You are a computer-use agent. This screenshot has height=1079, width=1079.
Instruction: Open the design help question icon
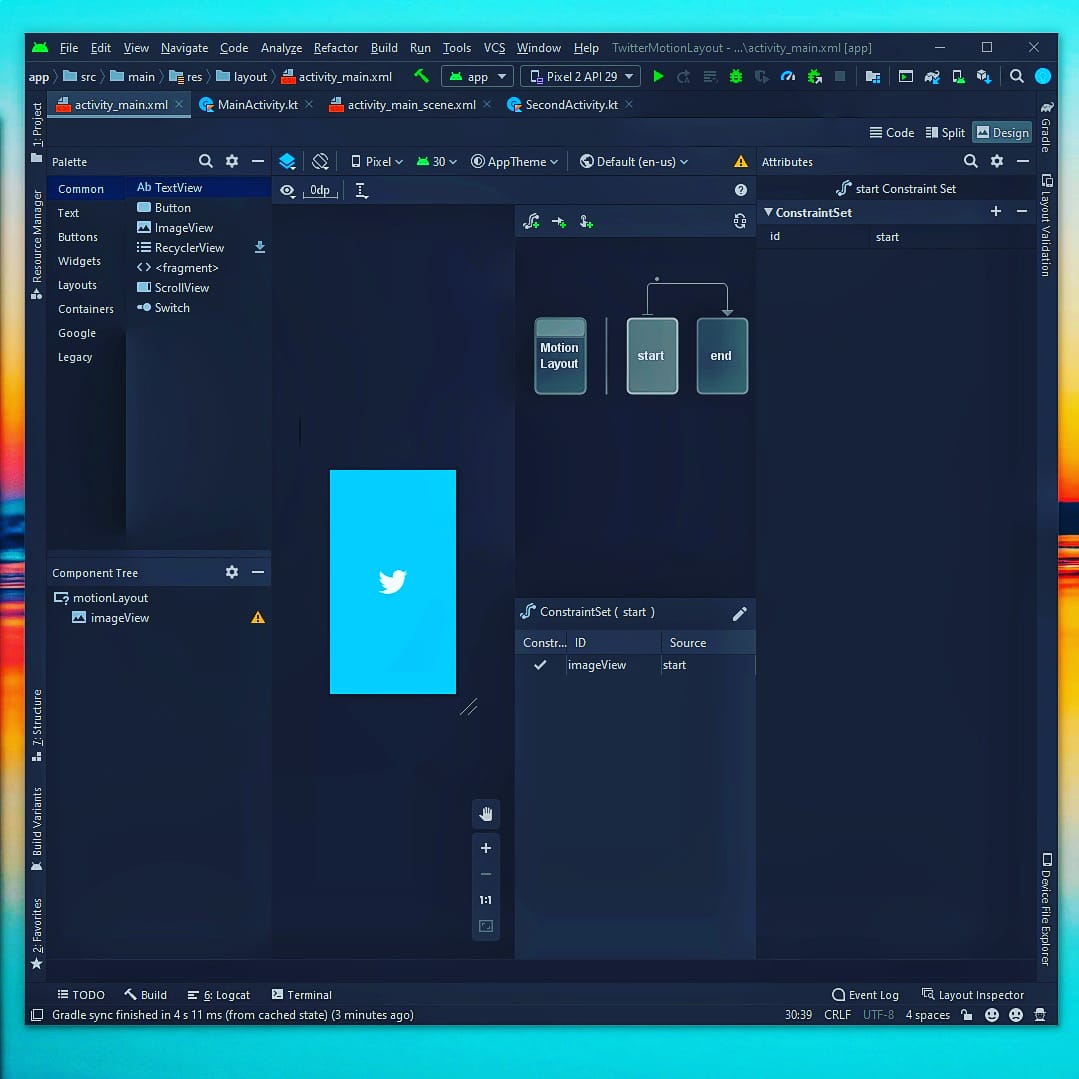[x=740, y=190]
